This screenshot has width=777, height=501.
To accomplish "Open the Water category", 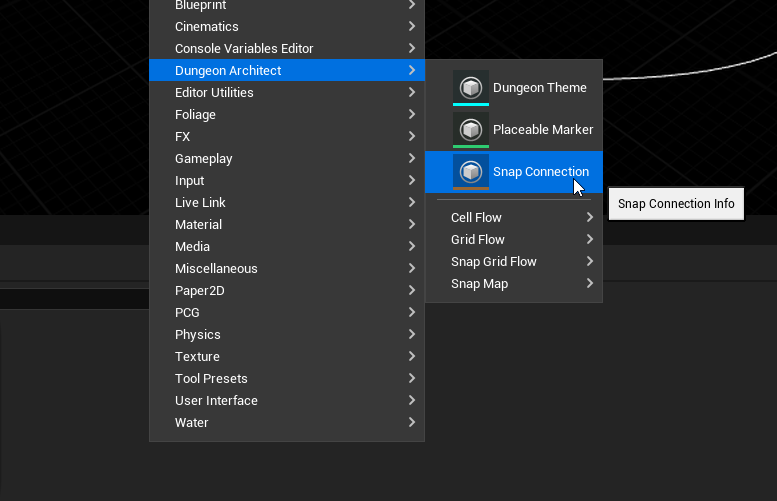I will pyautogui.click(x=287, y=422).
